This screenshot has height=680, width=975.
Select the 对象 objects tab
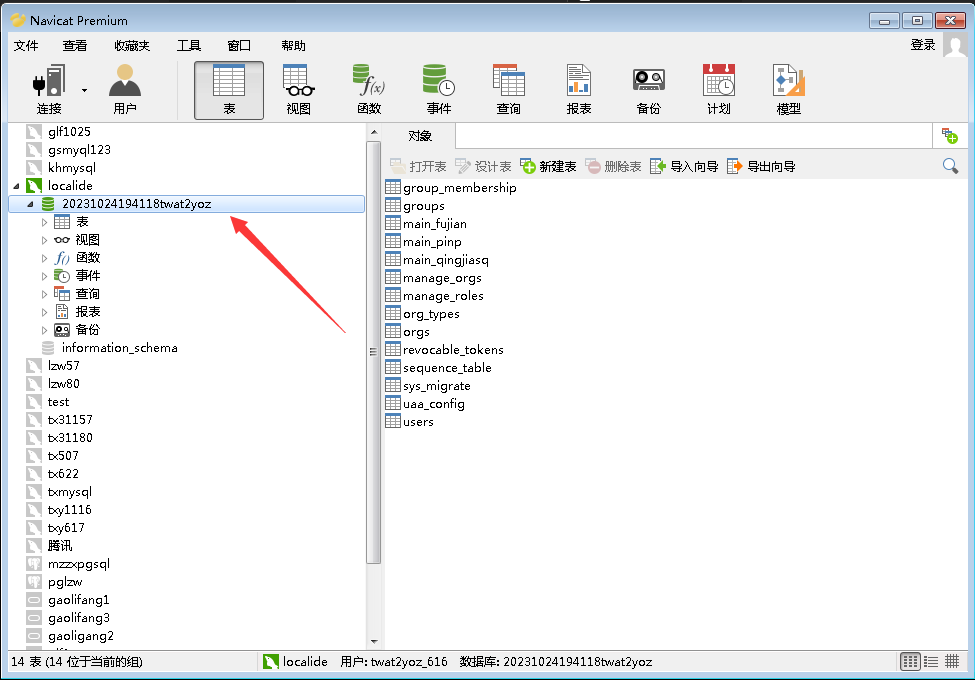click(x=420, y=136)
